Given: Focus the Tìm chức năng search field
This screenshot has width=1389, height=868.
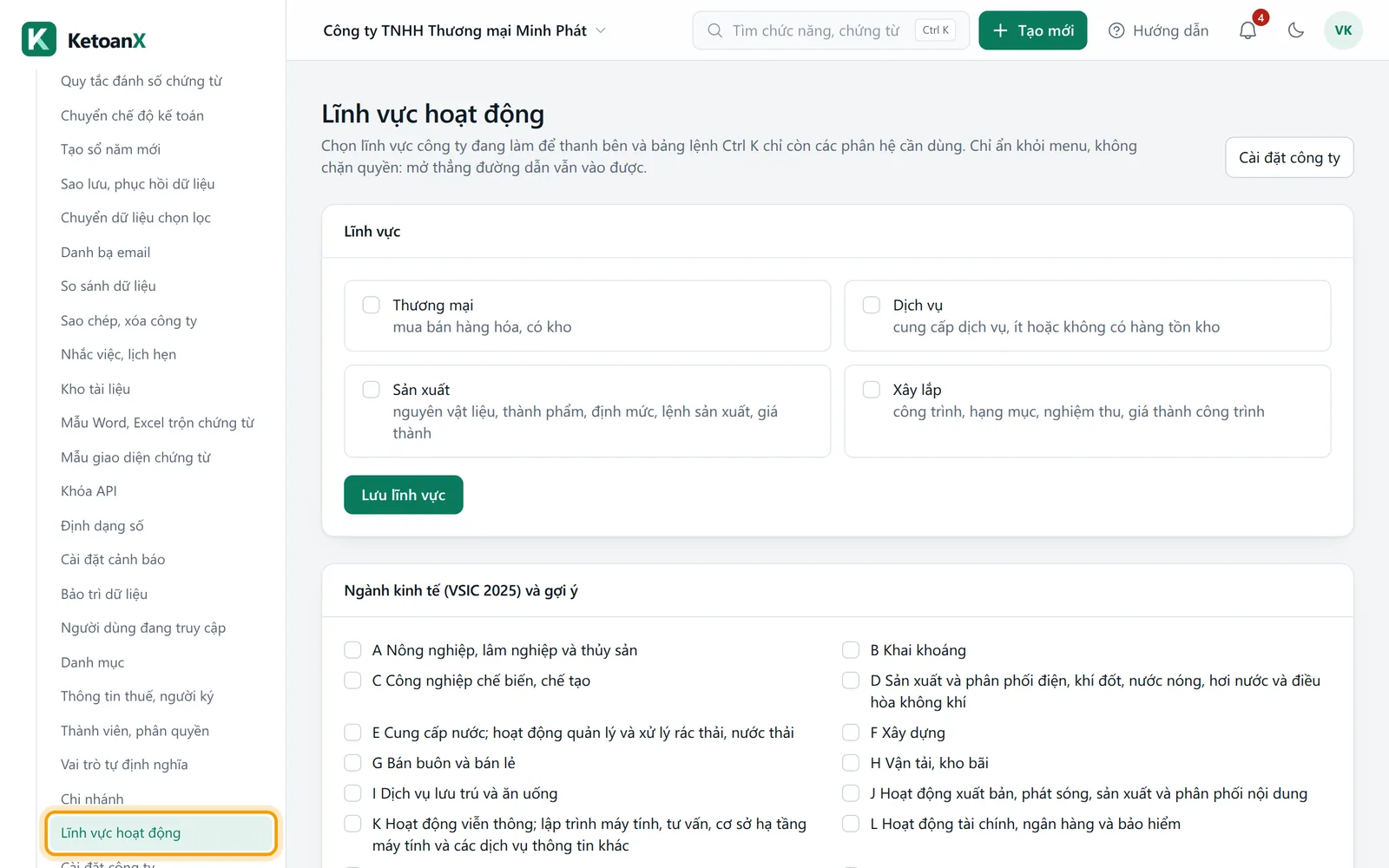Looking at the screenshot, I should (x=831, y=30).
